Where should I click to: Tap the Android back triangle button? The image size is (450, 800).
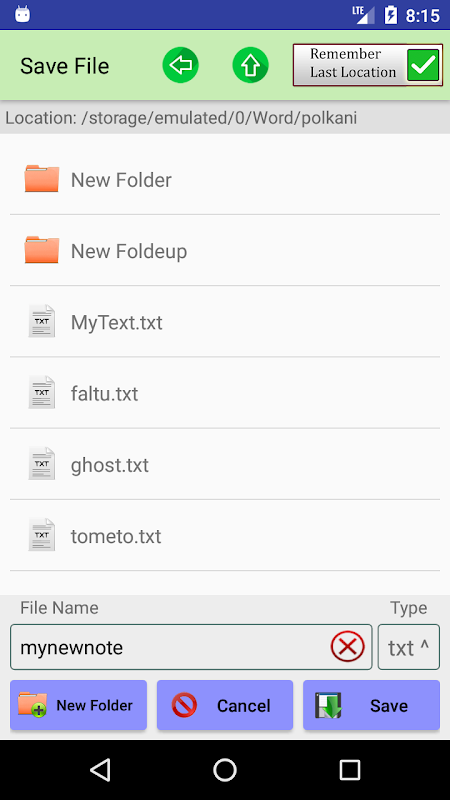click(100, 769)
